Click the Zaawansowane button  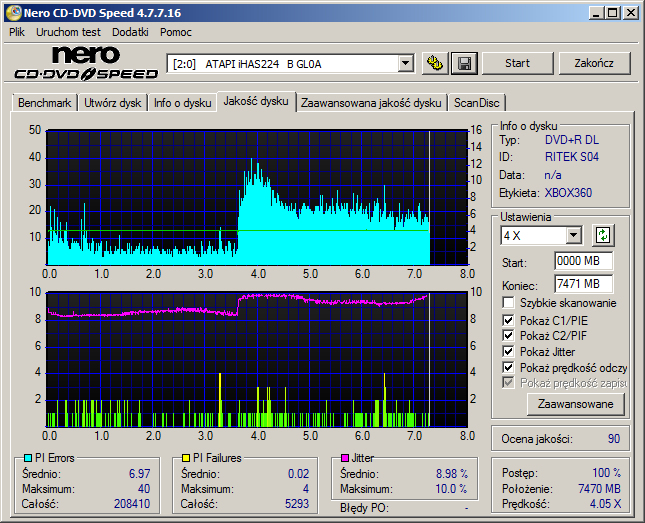tap(575, 404)
